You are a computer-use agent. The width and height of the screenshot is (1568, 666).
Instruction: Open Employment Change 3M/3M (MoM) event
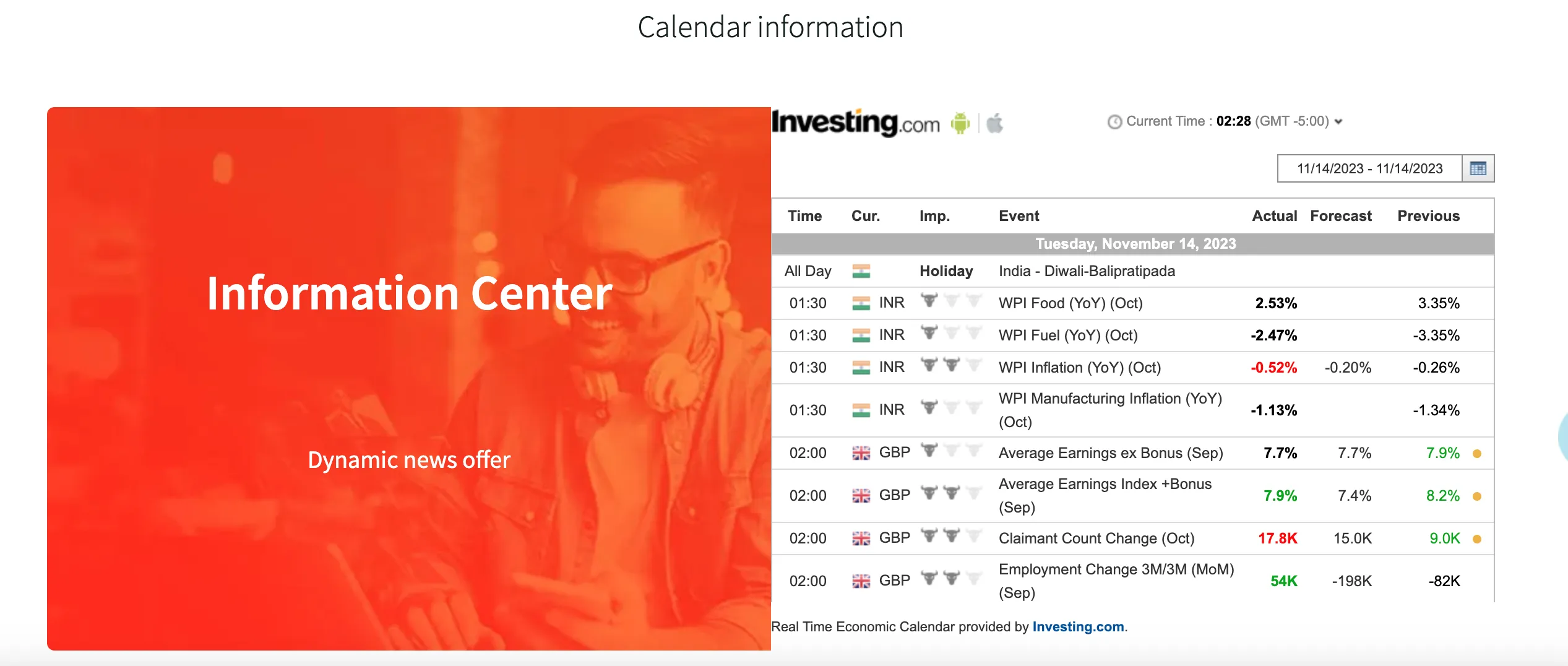pos(1116,581)
